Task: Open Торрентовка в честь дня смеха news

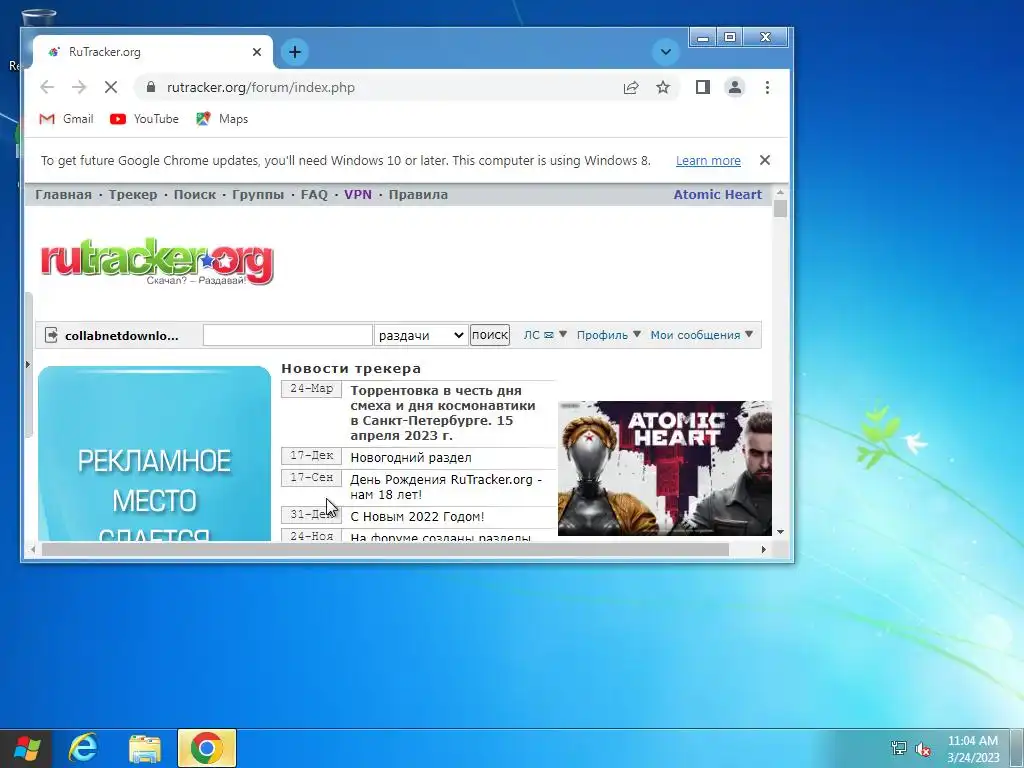Action: [x=443, y=413]
